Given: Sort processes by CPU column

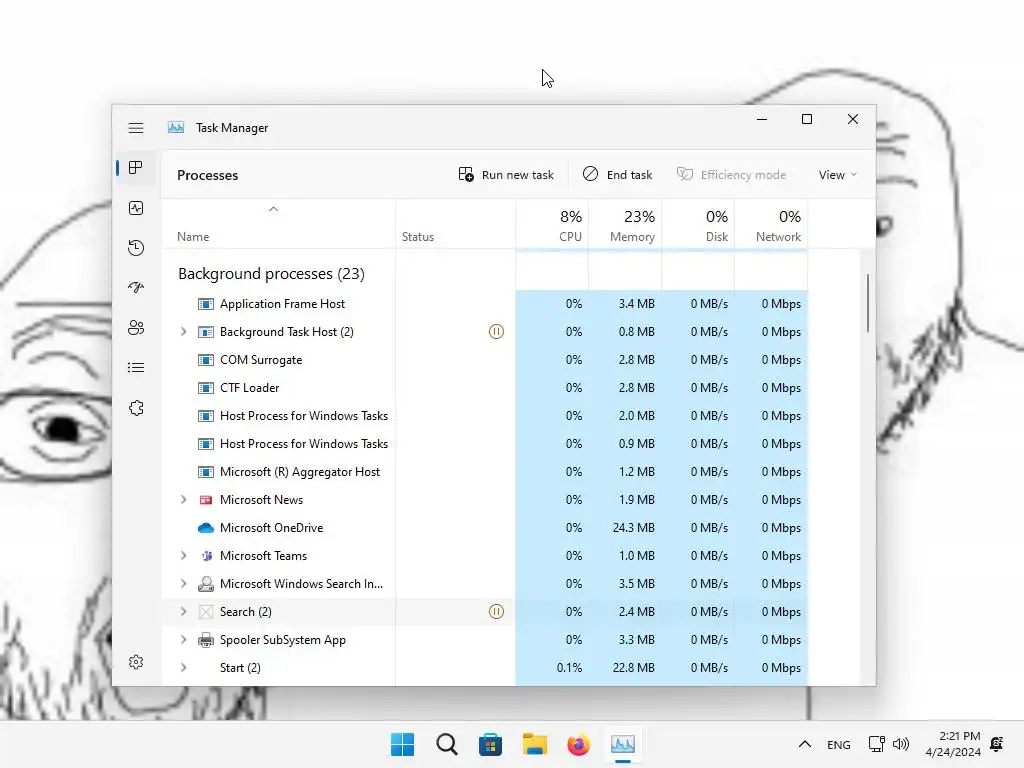Looking at the screenshot, I should click(552, 224).
